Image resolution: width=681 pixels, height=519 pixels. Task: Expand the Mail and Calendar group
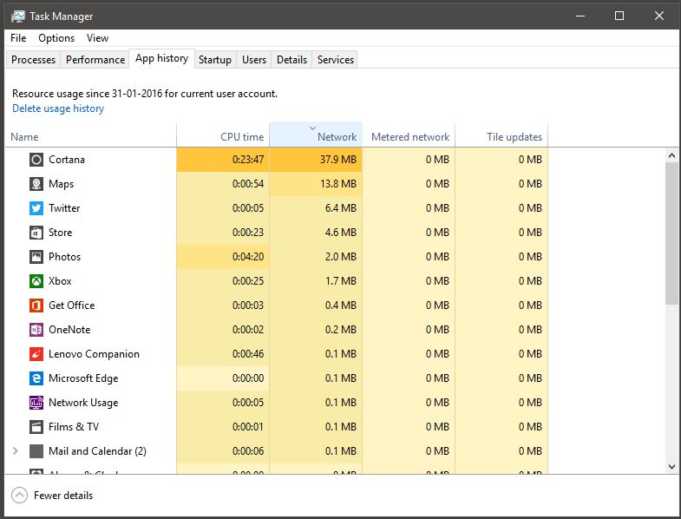(16, 451)
